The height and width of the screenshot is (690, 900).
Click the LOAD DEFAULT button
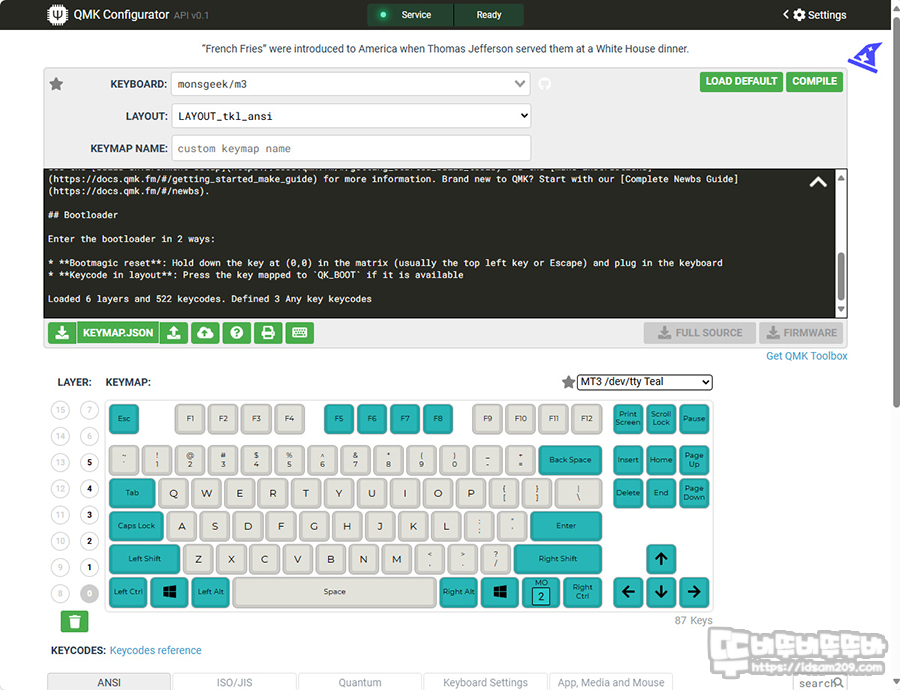[x=741, y=82]
